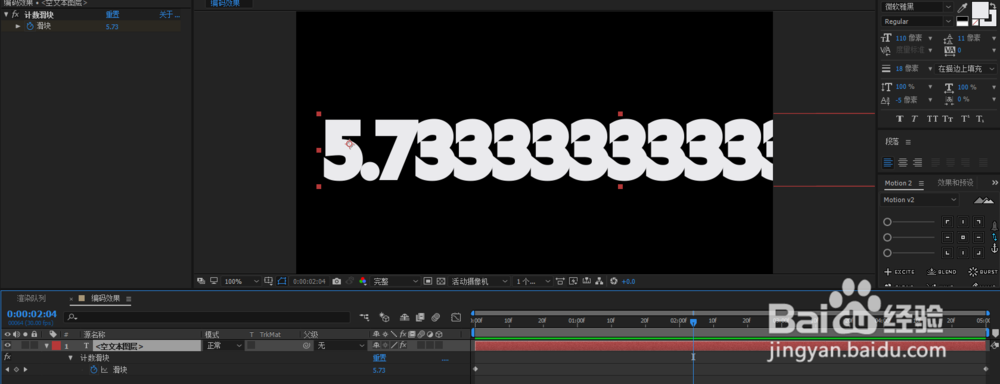
Task: Enable motion blur icon in timeline header
Action: [436, 317]
